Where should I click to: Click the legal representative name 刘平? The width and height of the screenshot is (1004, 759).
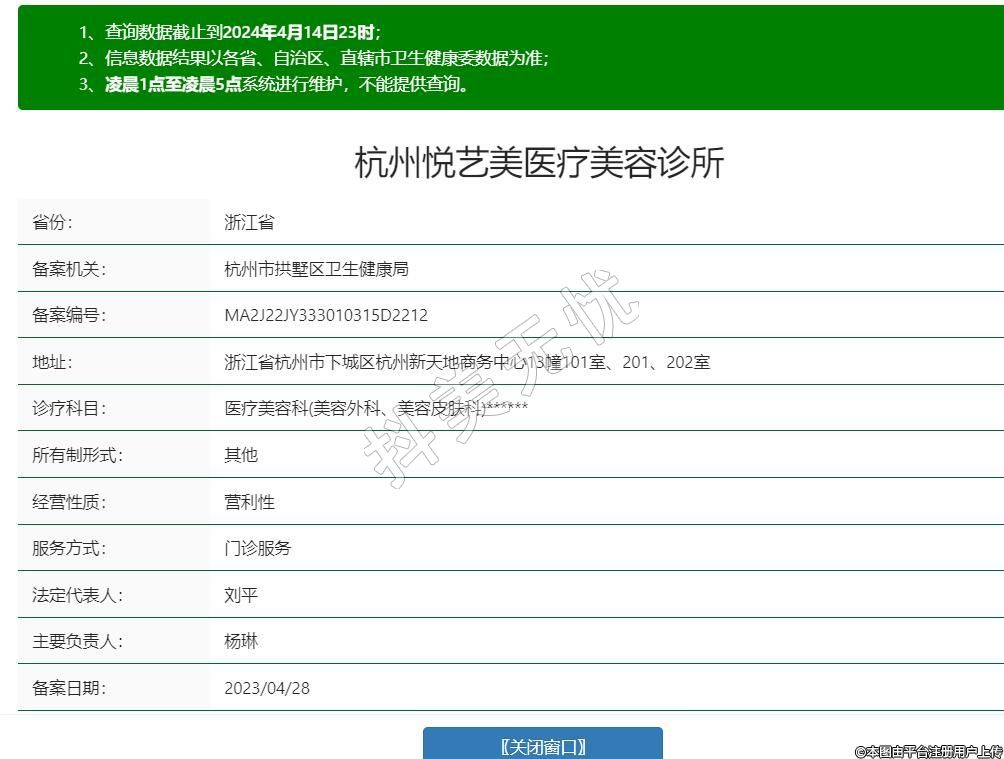[241, 595]
